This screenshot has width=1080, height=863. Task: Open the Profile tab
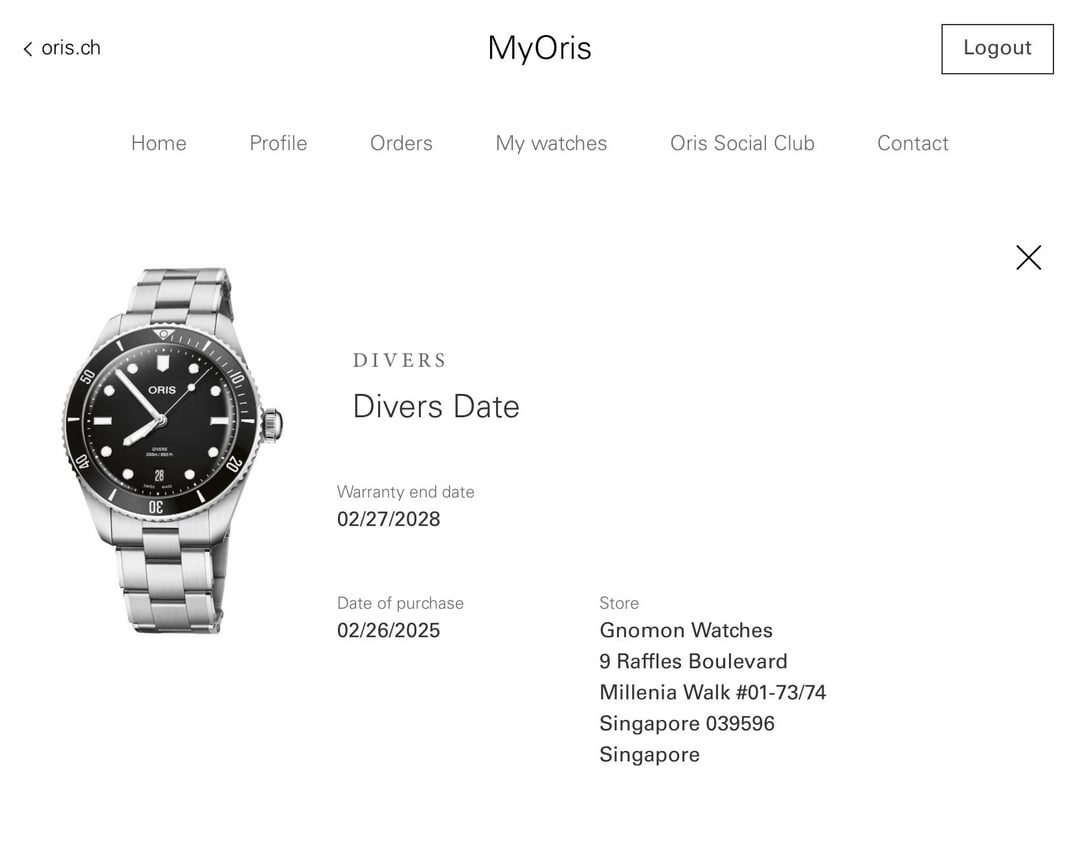tap(278, 143)
